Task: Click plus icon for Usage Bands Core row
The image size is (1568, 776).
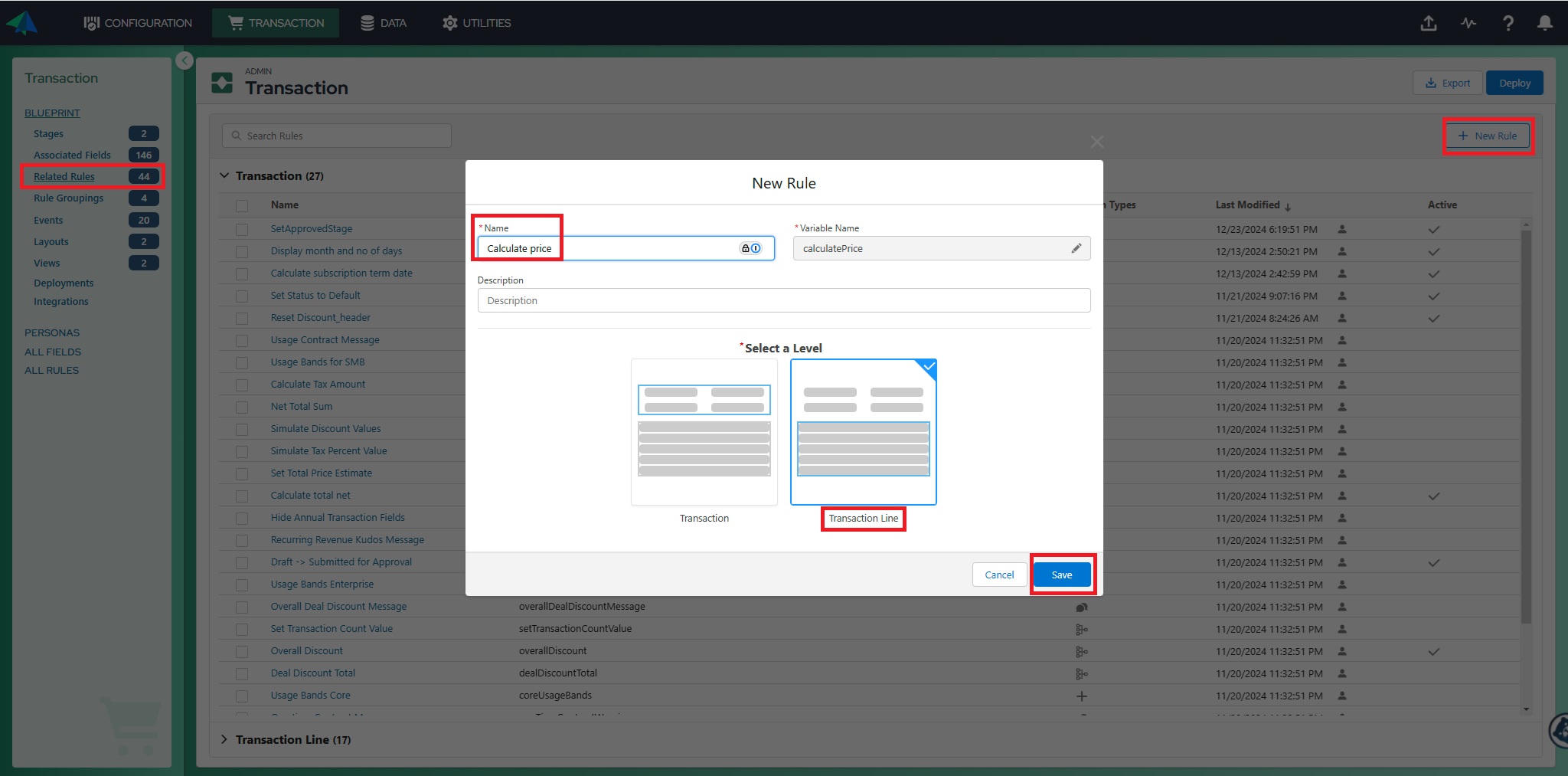Action: [x=1081, y=696]
